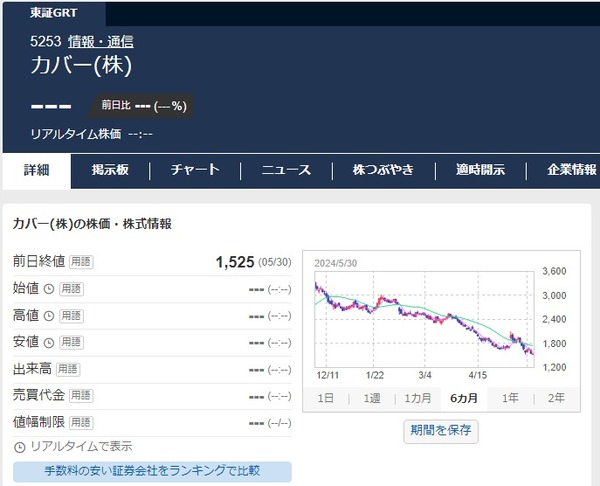Open 用語 glossary for 売買代金

81,396
